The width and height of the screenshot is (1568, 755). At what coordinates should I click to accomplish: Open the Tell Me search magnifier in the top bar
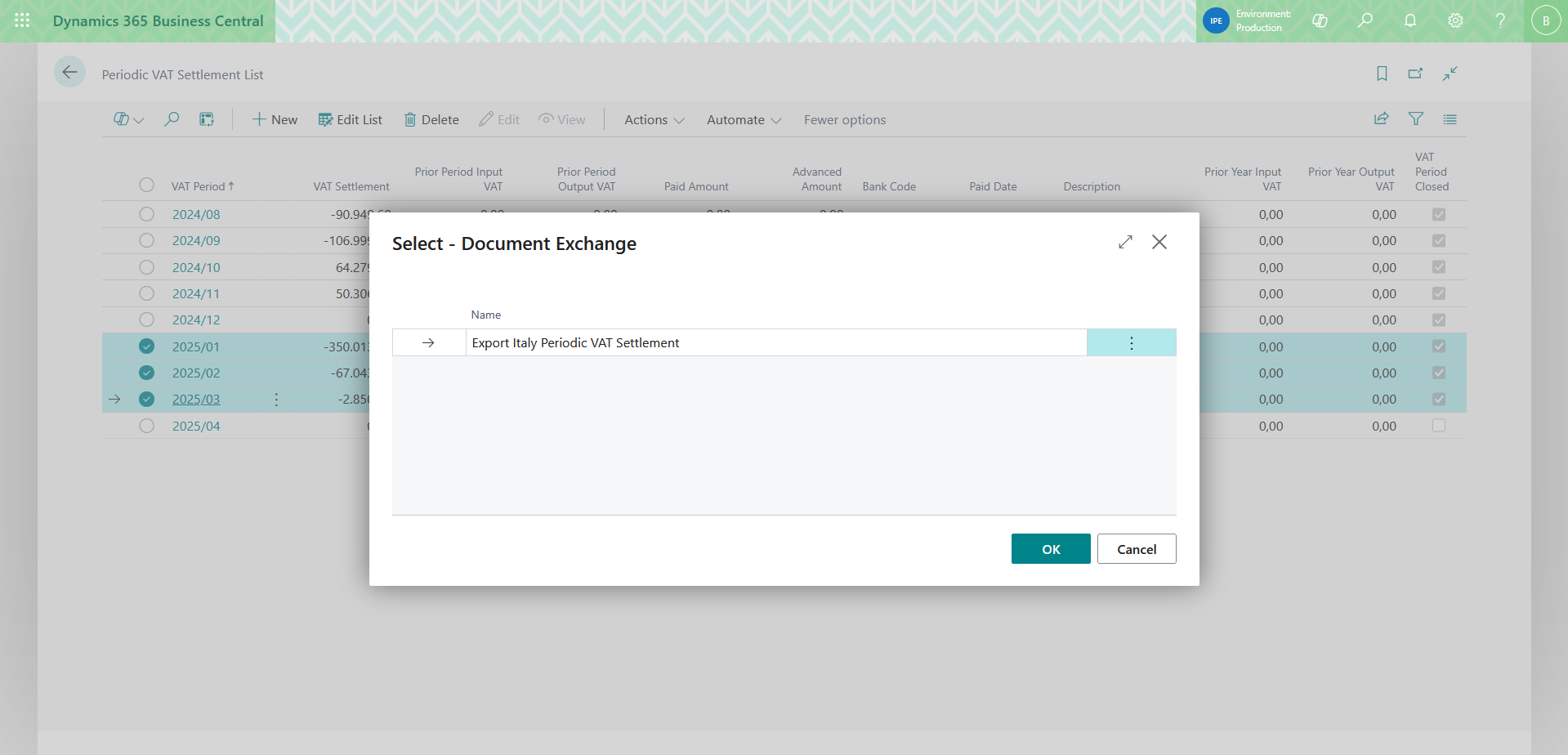tap(1365, 20)
